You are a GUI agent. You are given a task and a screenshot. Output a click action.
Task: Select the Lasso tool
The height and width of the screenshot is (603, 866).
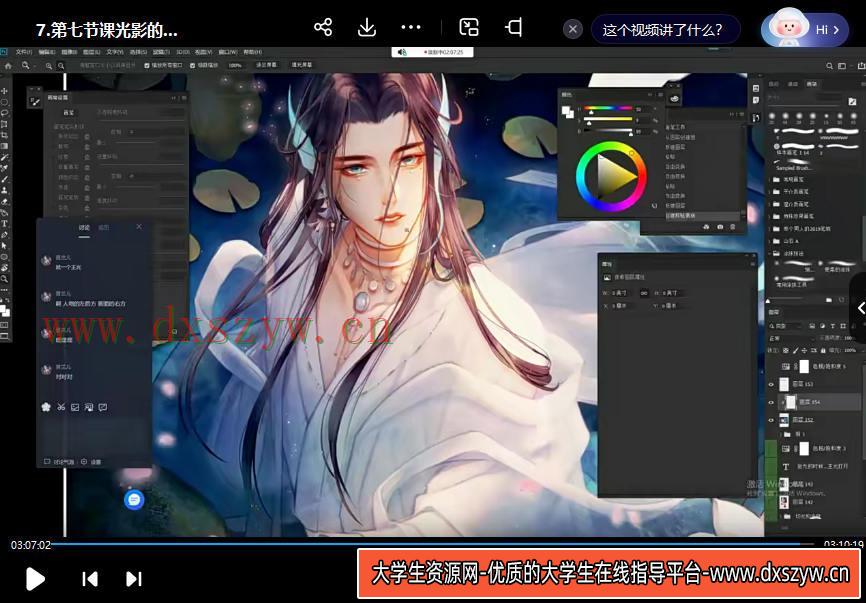point(5,113)
